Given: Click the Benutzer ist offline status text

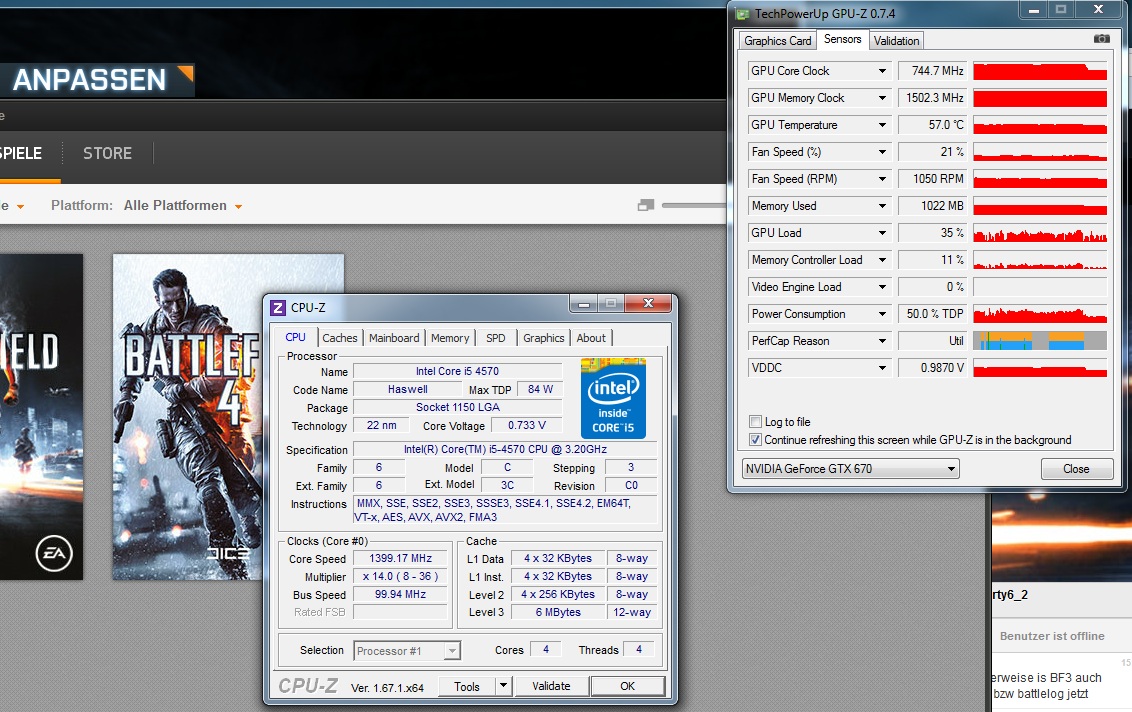Looking at the screenshot, I should pyautogui.click(x=1052, y=636).
